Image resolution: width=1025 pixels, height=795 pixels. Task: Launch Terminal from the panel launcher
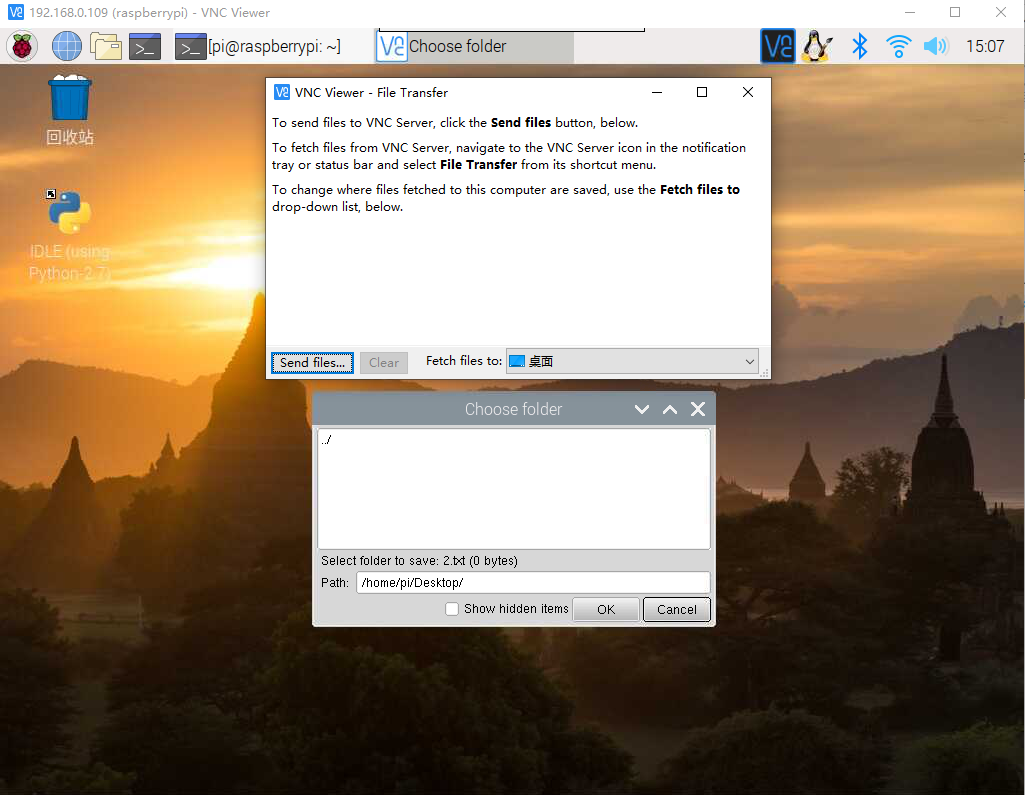tap(145, 46)
